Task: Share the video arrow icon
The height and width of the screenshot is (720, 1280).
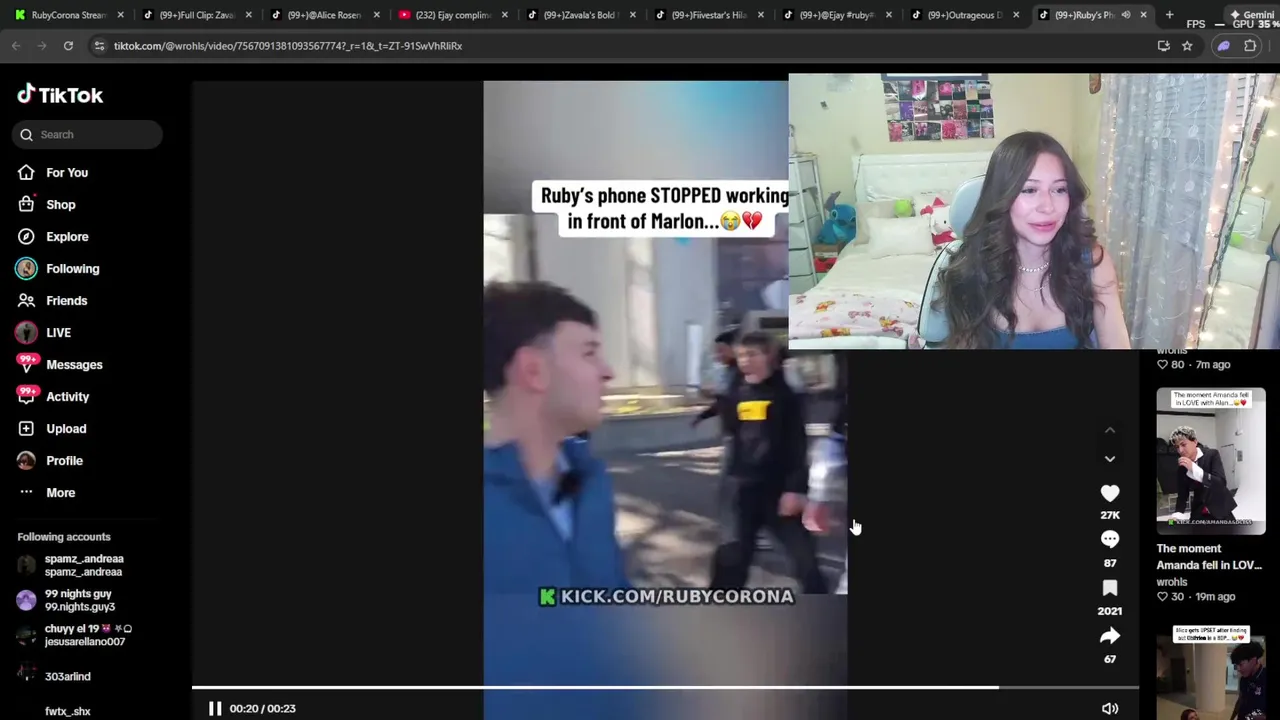Action: [1110, 636]
